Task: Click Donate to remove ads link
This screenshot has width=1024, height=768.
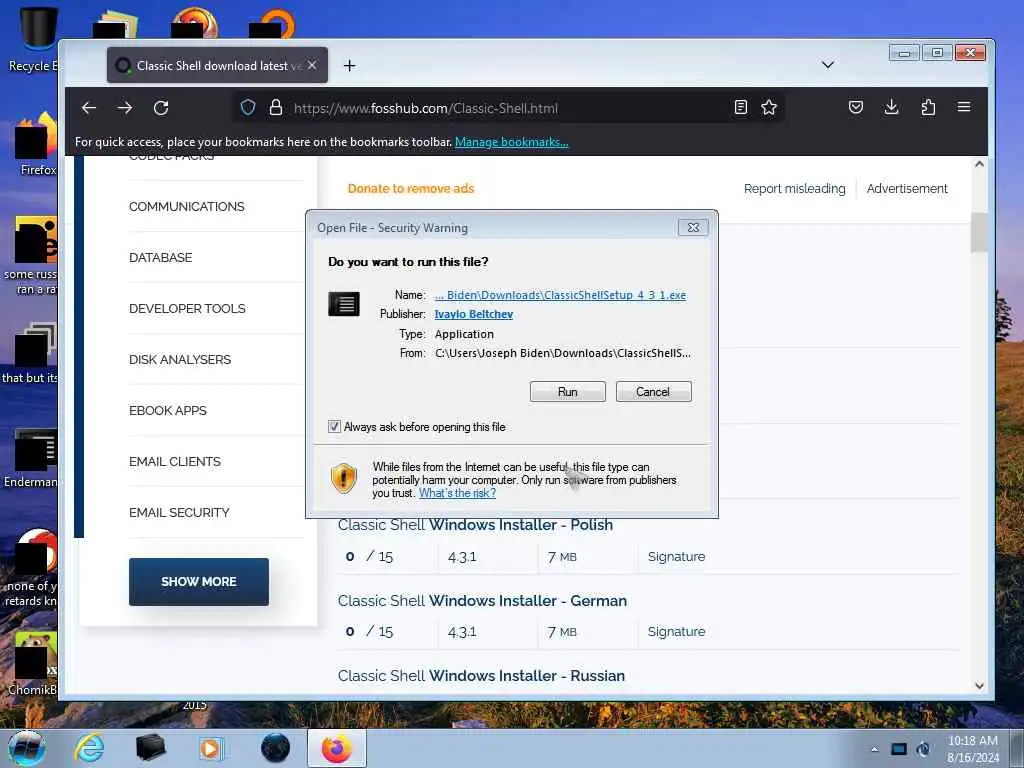Action: point(411,188)
